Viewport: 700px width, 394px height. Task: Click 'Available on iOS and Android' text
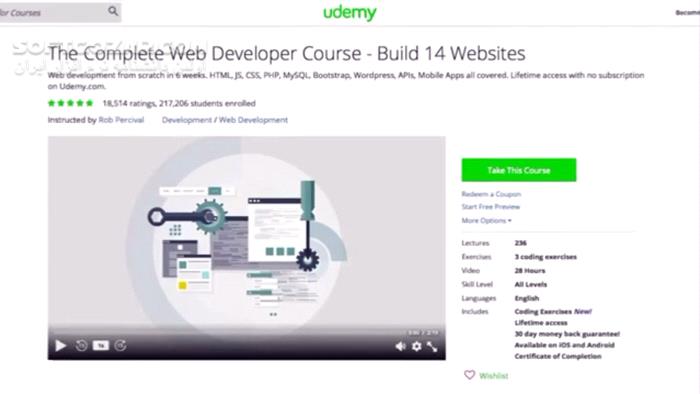coord(565,345)
